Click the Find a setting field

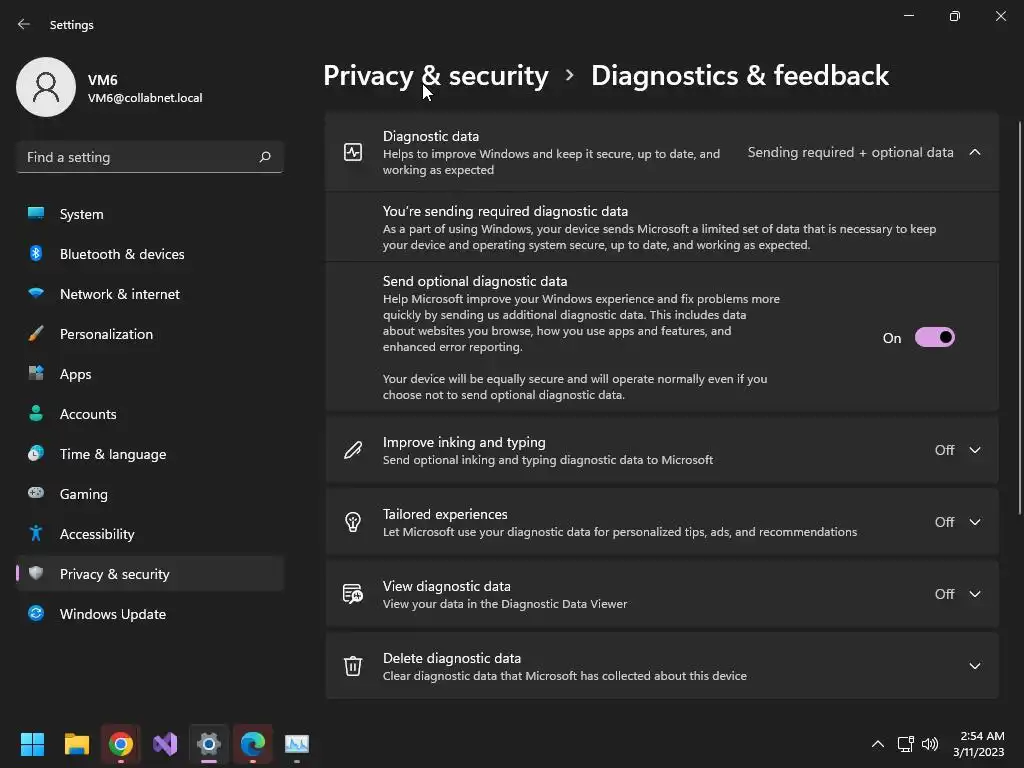(150, 157)
